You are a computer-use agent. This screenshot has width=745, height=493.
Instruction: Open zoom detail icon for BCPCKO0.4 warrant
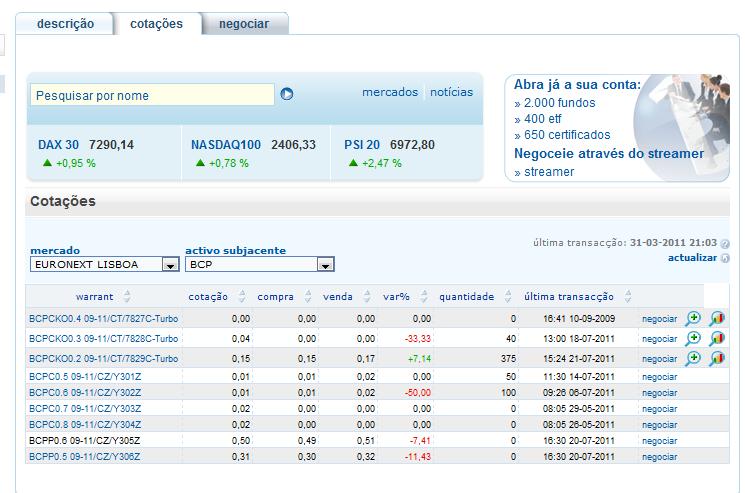pos(693,319)
